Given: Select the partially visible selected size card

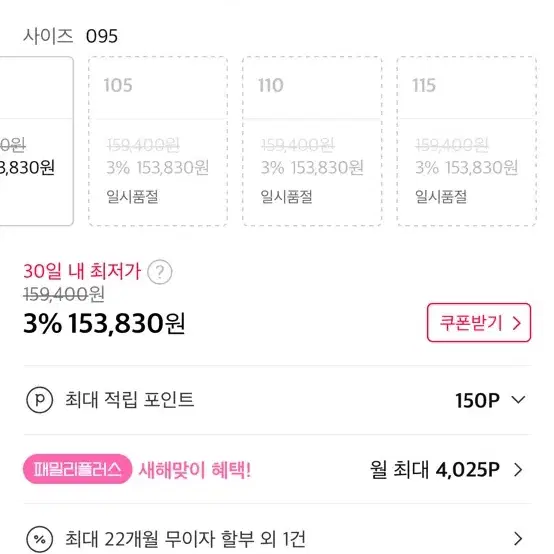Looking at the screenshot, I should (37, 141).
